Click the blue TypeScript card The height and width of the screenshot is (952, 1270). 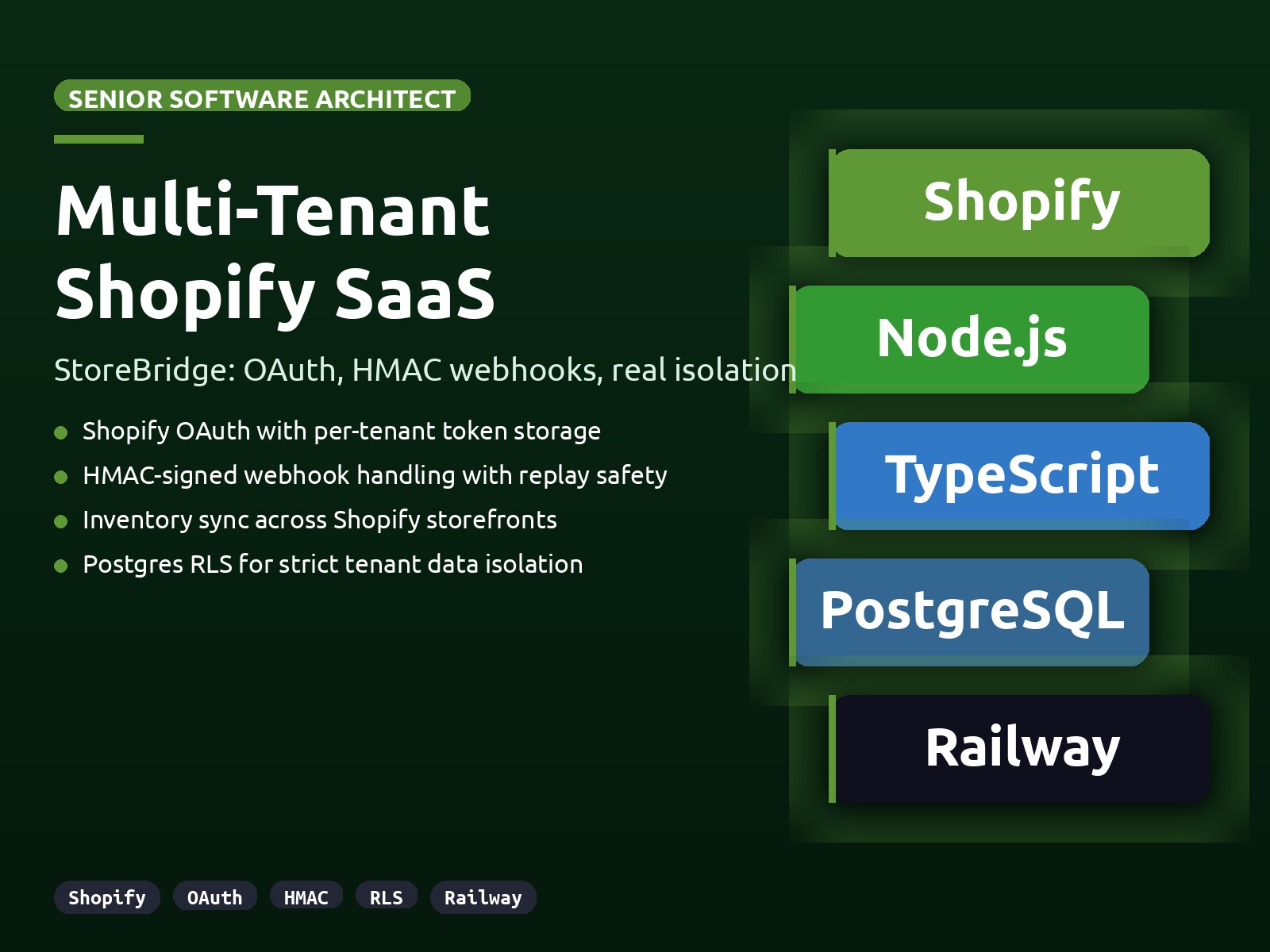click(x=1021, y=475)
